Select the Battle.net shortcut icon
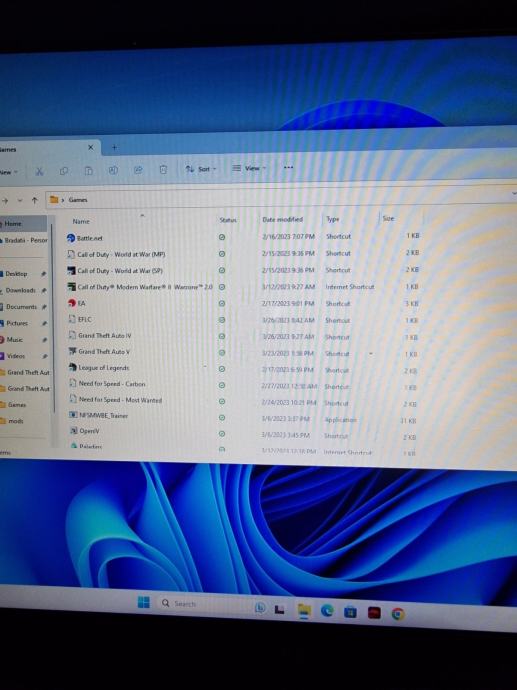 [x=71, y=238]
